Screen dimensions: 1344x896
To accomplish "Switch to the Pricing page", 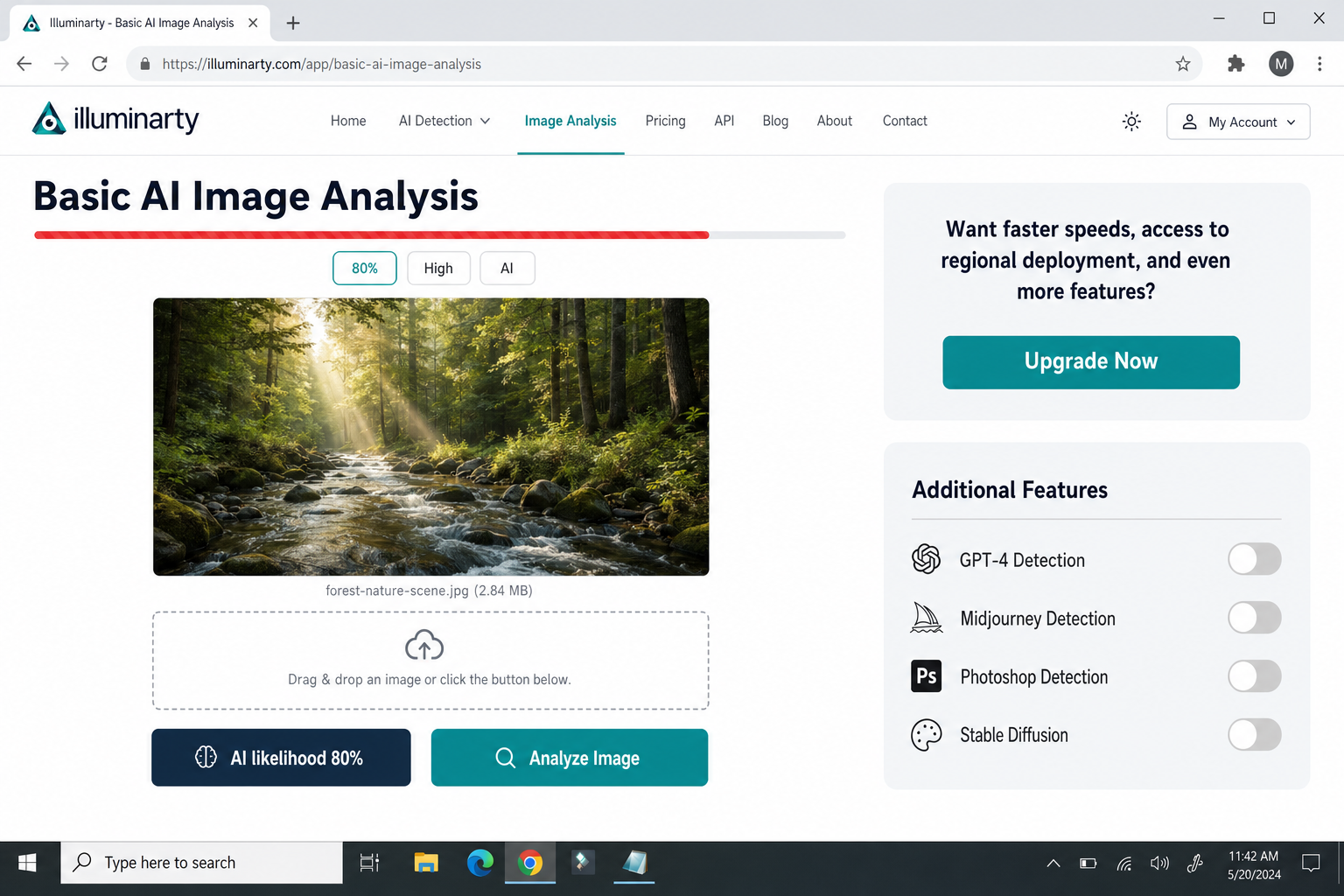I will pos(665,121).
